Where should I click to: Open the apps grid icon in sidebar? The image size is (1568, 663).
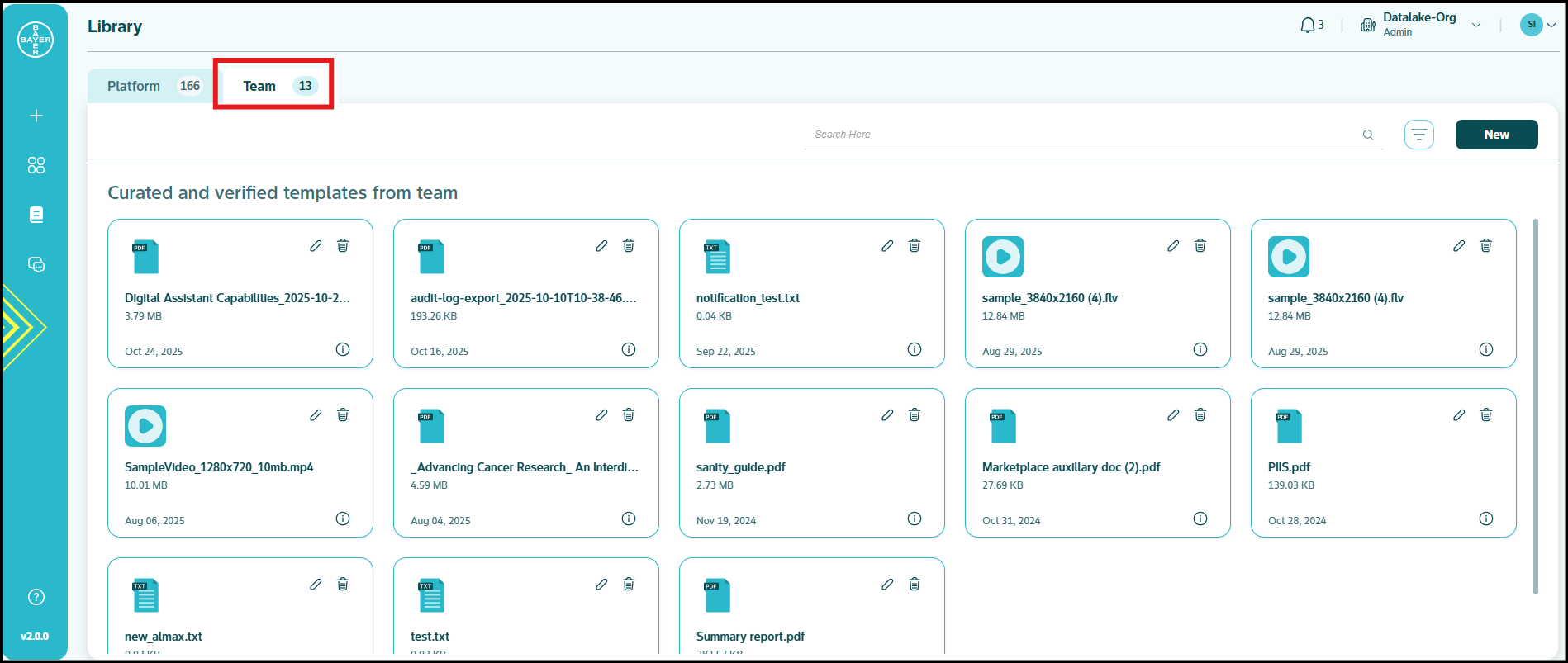[x=36, y=165]
